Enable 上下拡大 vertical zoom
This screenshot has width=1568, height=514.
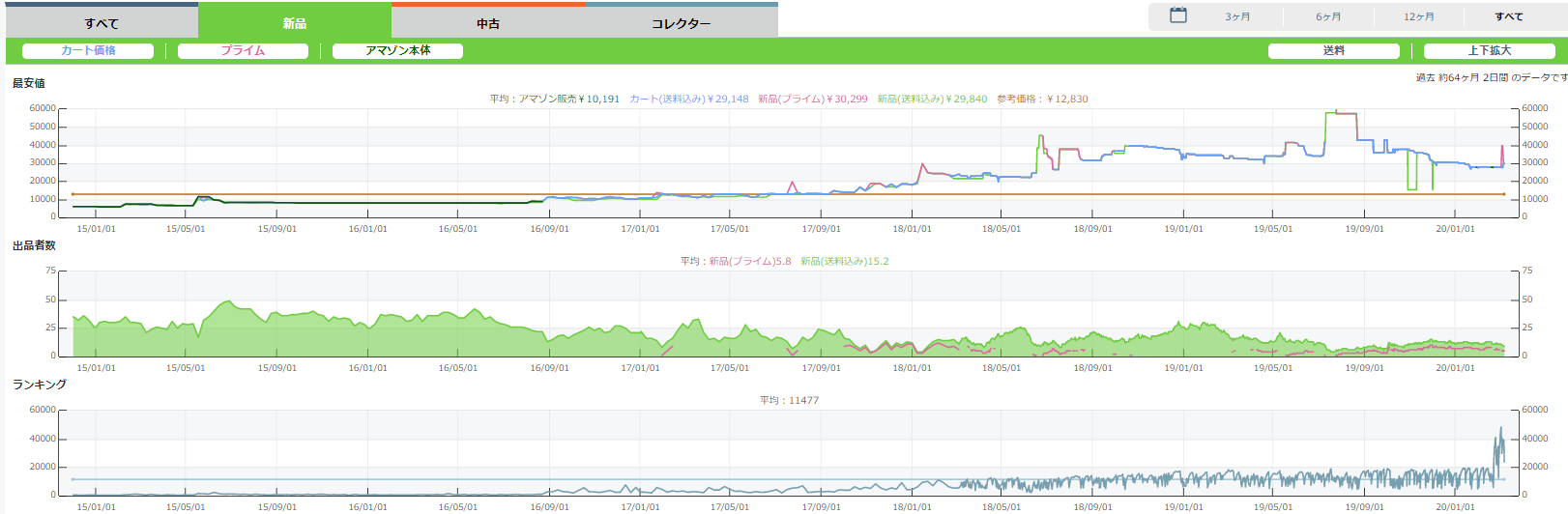coord(1489,51)
